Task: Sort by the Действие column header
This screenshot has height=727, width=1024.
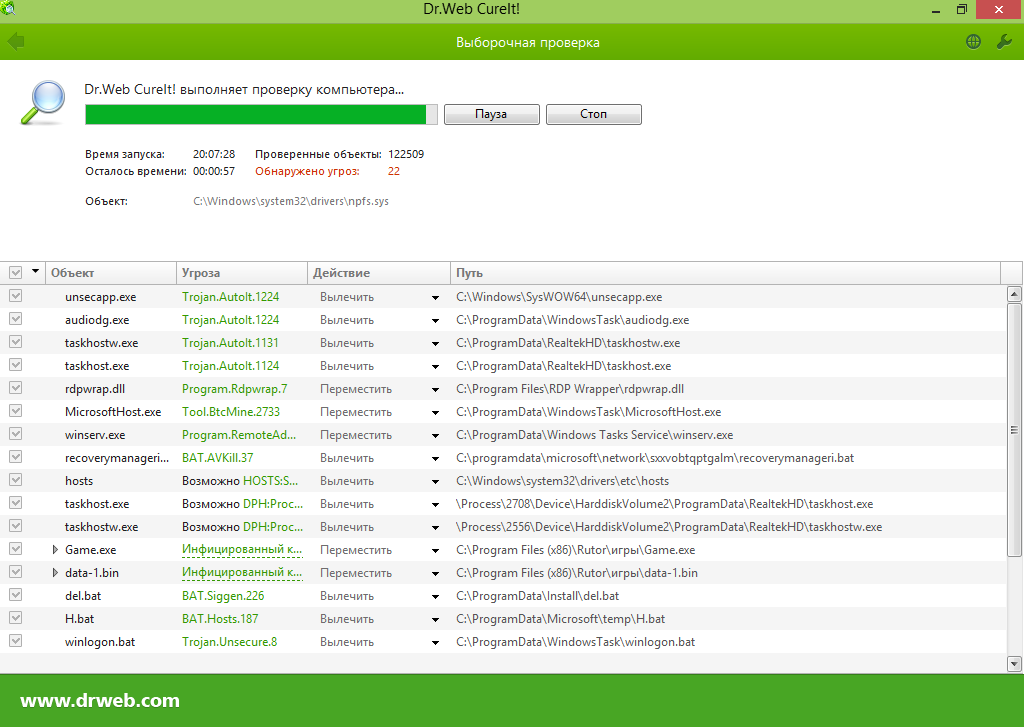Action: [379, 273]
